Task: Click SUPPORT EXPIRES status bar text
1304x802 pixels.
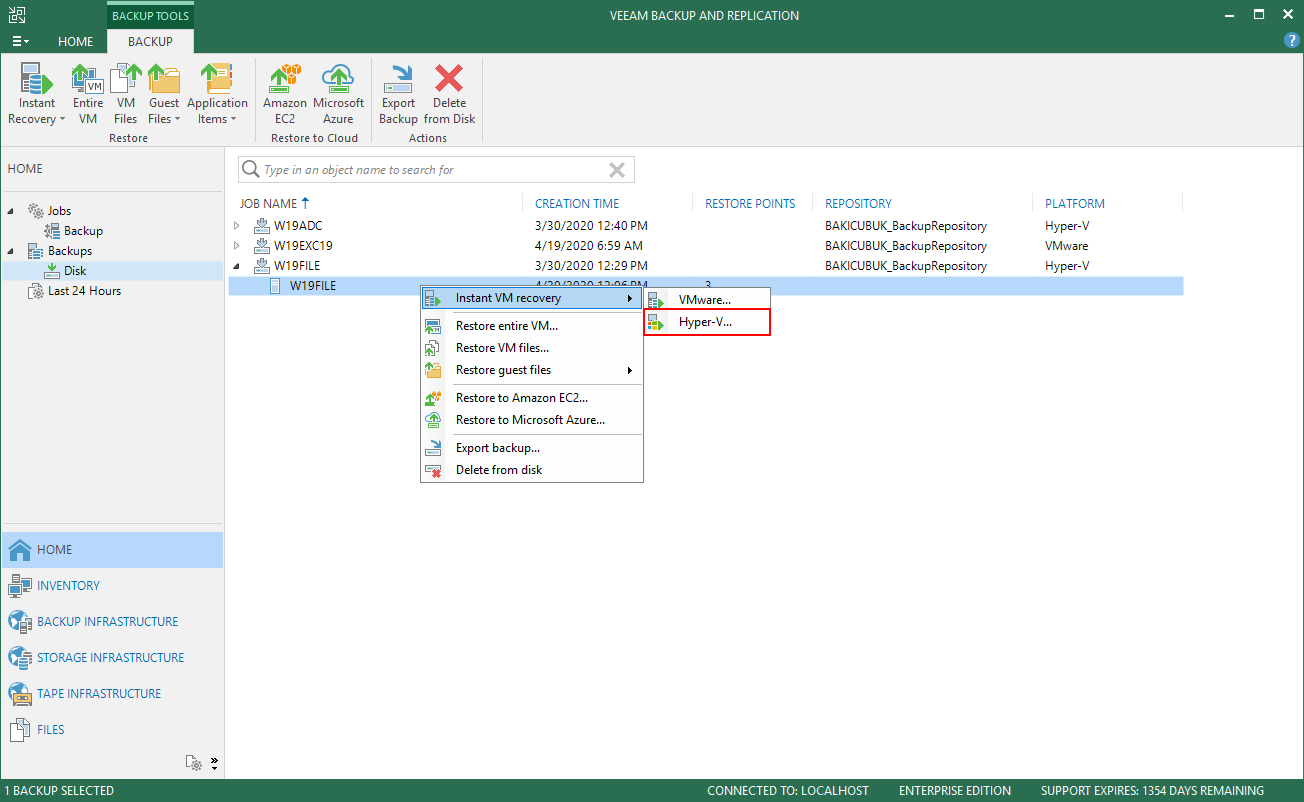Action: pyautogui.click(x=1152, y=791)
